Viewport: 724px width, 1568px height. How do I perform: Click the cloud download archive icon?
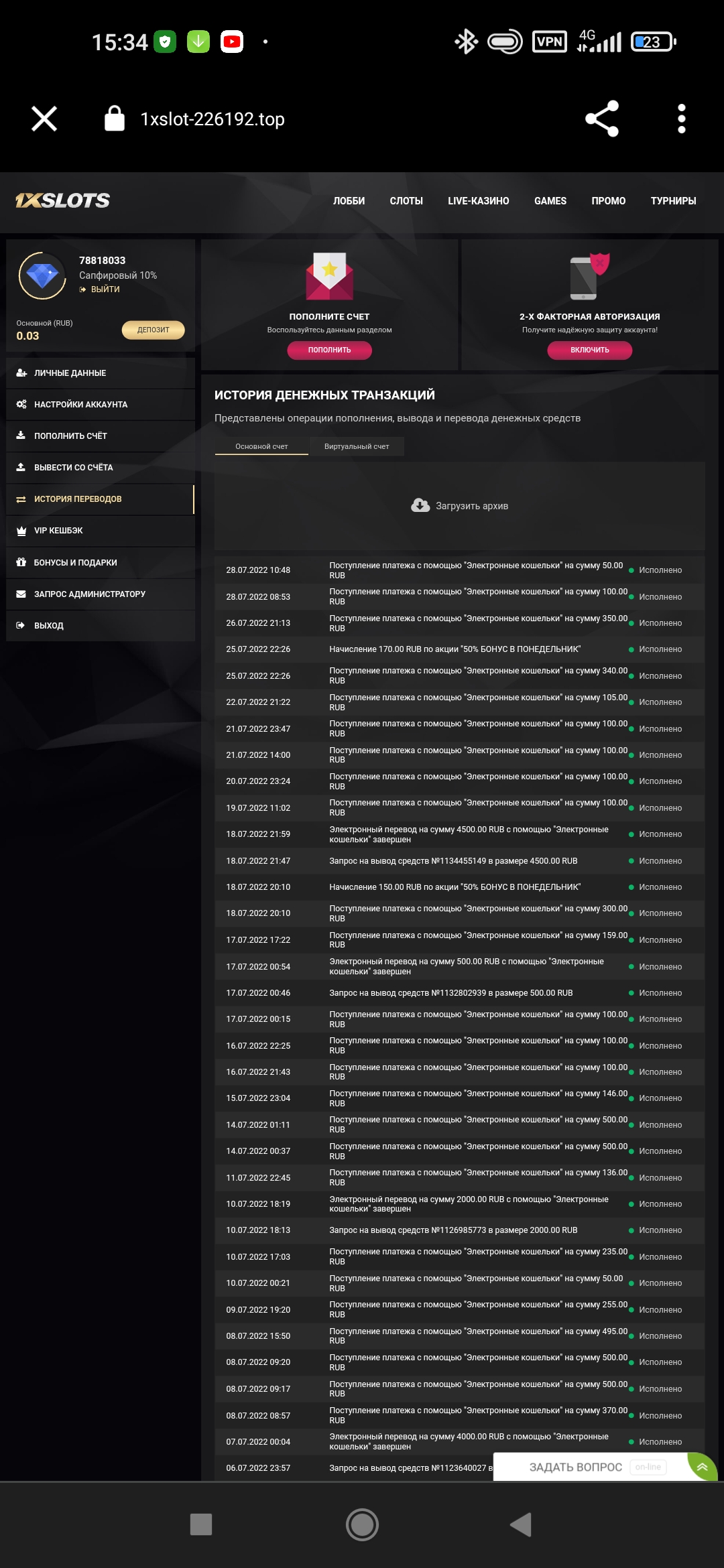point(420,506)
